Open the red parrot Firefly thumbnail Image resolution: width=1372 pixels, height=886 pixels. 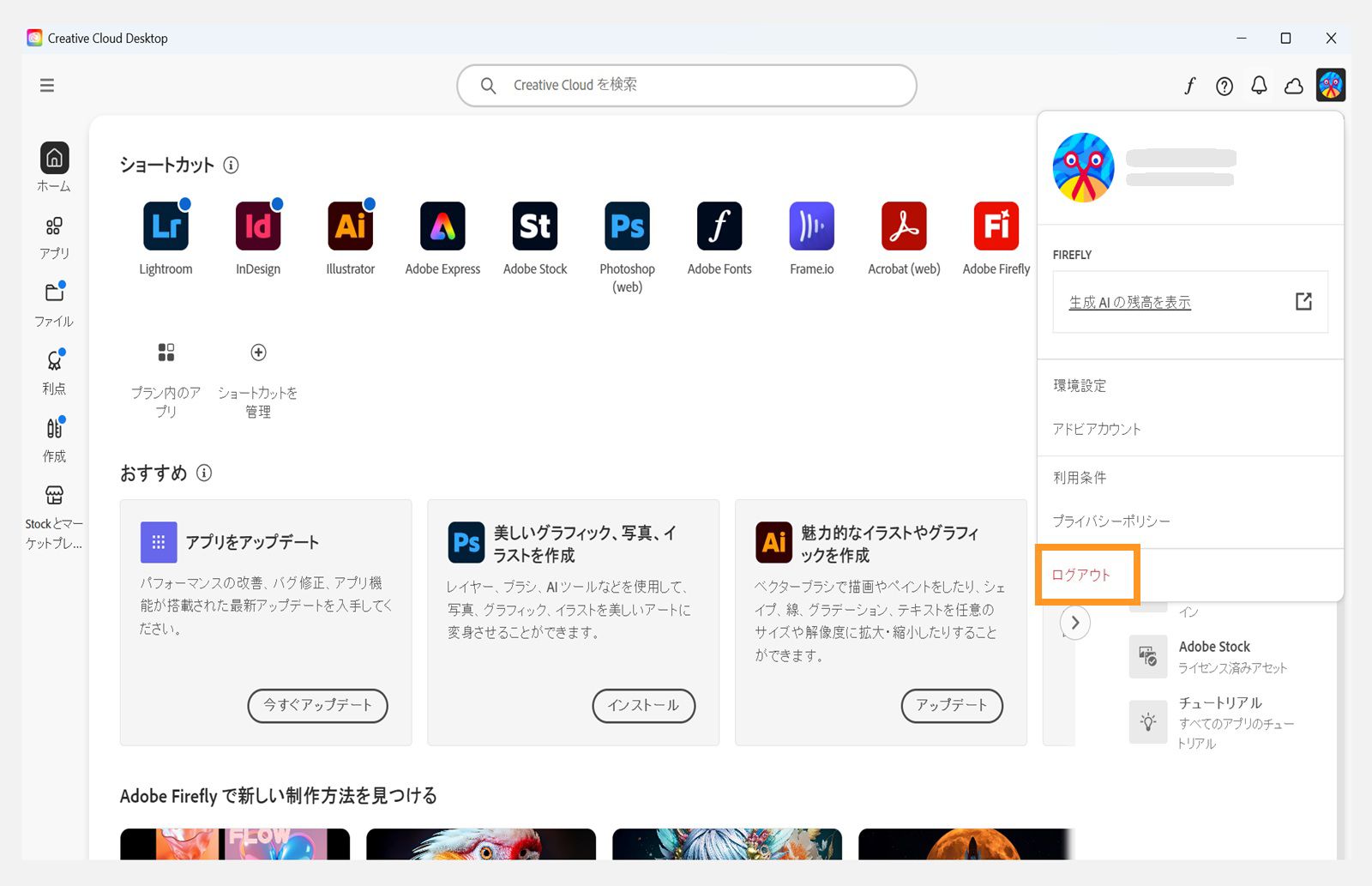click(481, 844)
